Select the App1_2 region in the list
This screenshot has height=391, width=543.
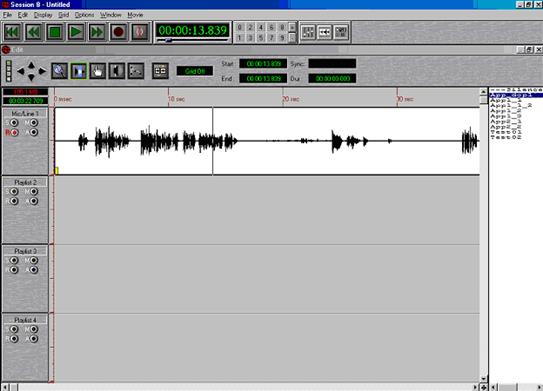pyautogui.click(x=506, y=111)
